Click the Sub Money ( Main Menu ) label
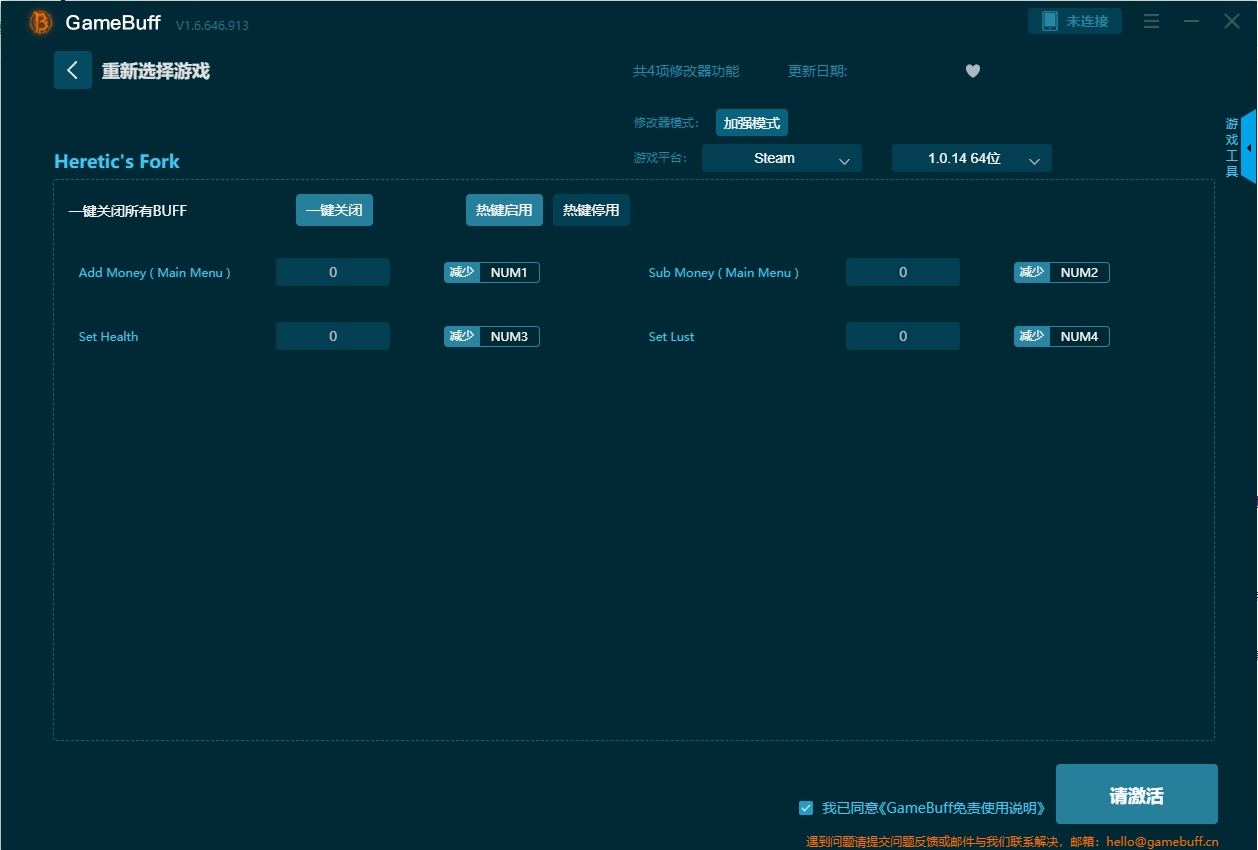This screenshot has width=1258, height=850. (724, 272)
